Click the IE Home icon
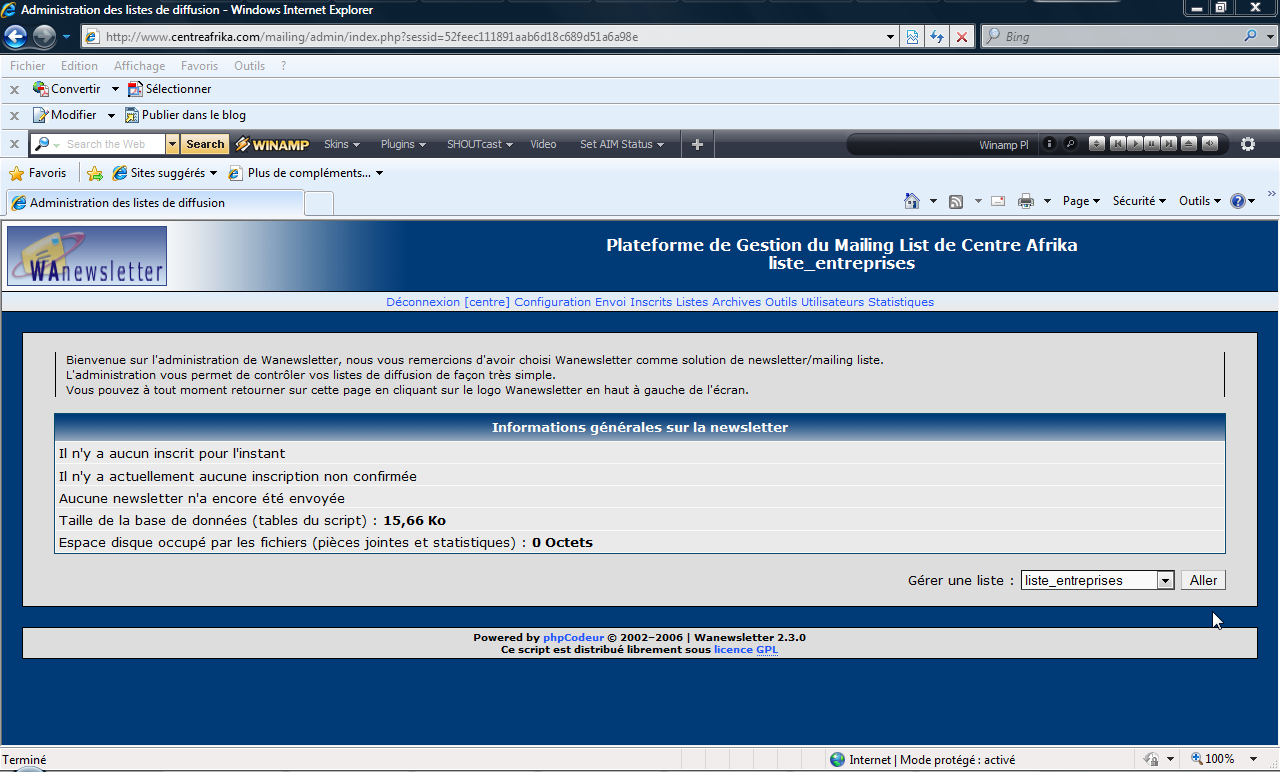Image resolution: width=1280 pixels, height=772 pixels. (x=911, y=201)
